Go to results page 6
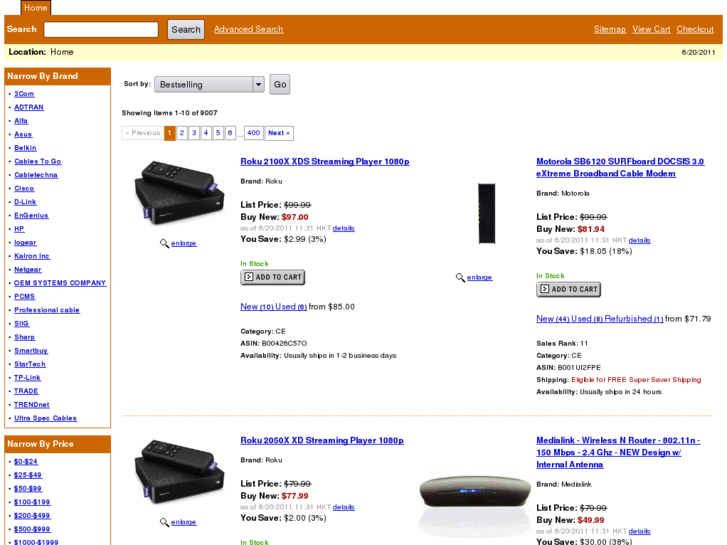 [x=230, y=133]
